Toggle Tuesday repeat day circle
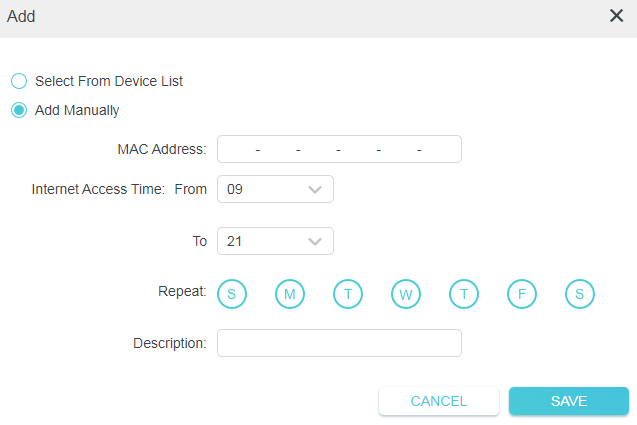 coord(347,293)
